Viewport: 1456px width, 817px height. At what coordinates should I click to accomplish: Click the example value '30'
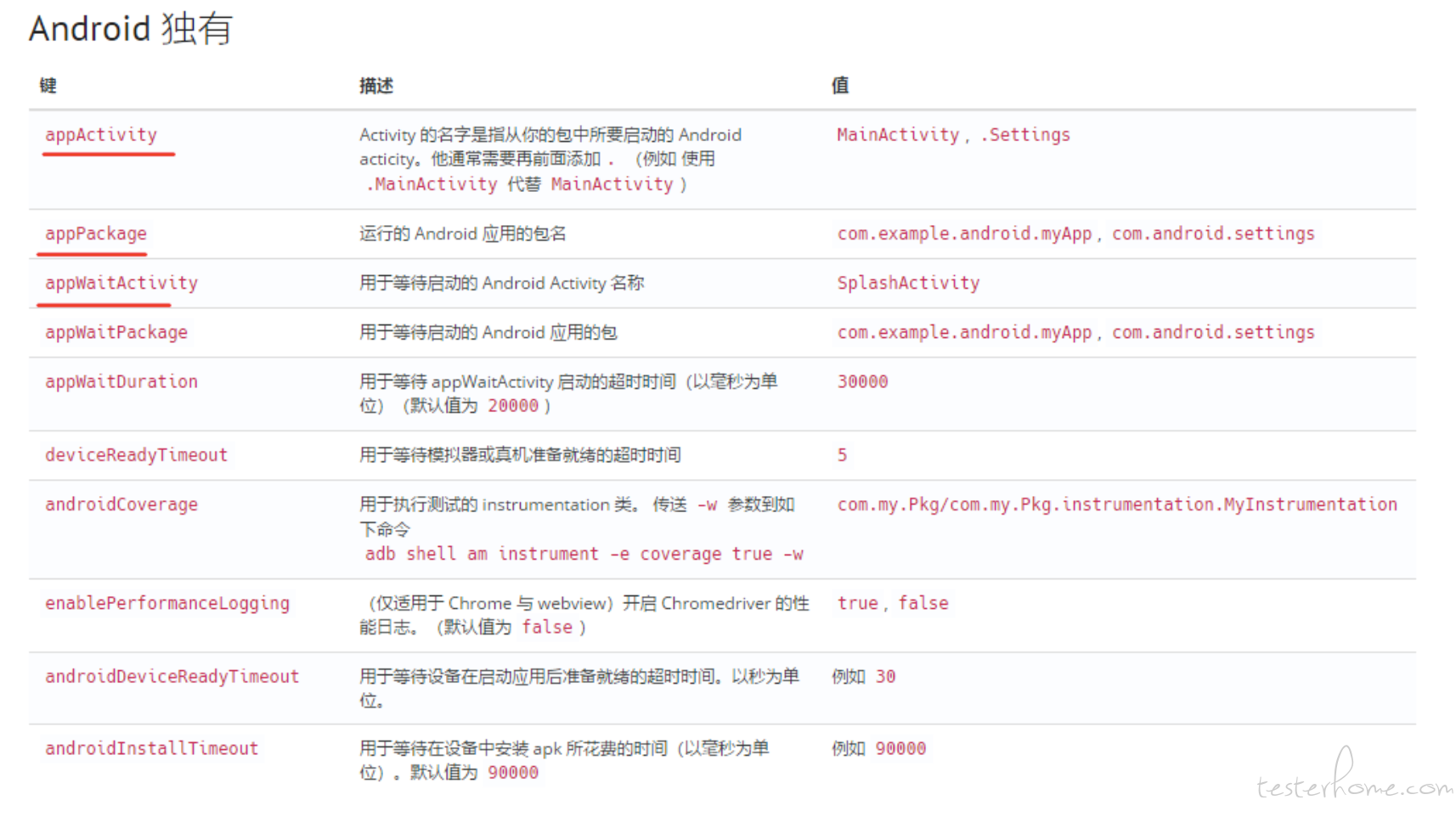pos(885,676)
